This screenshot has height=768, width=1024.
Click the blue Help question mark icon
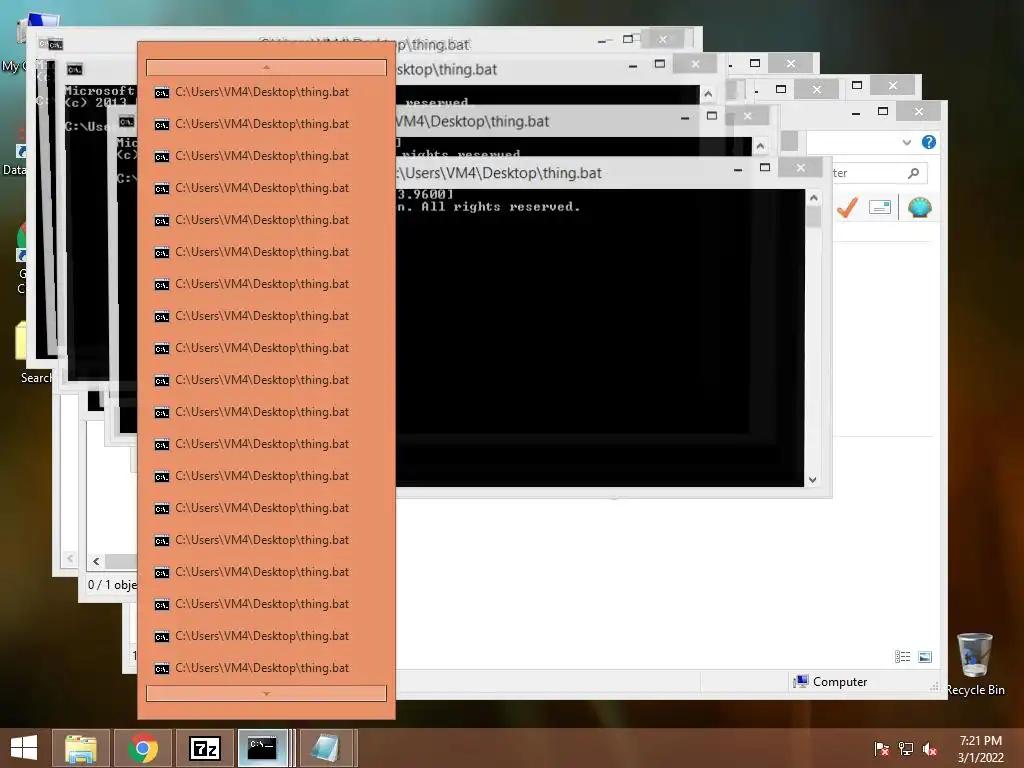tap(928, 142)
